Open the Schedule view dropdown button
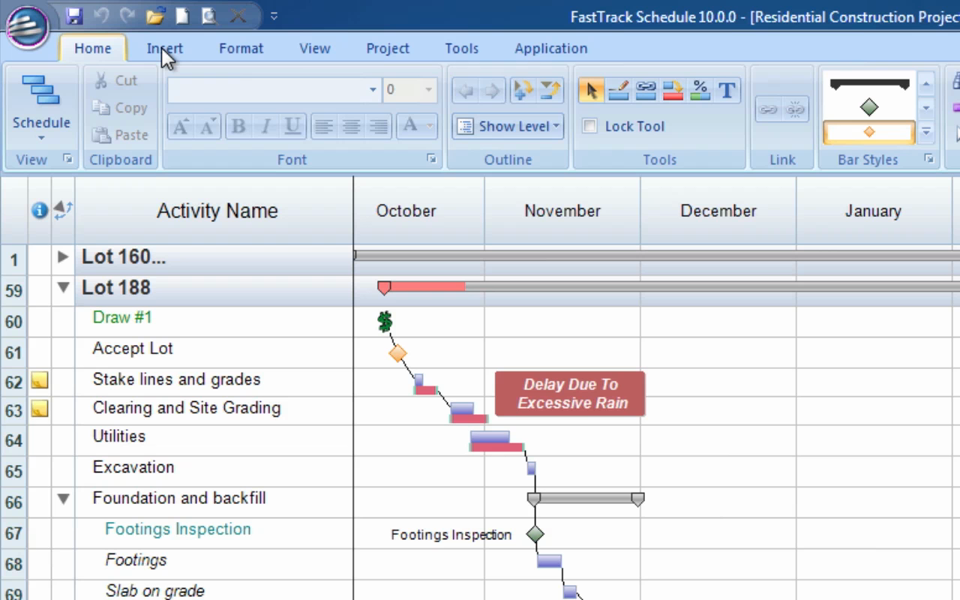960x600 pixels. point(41,107)
